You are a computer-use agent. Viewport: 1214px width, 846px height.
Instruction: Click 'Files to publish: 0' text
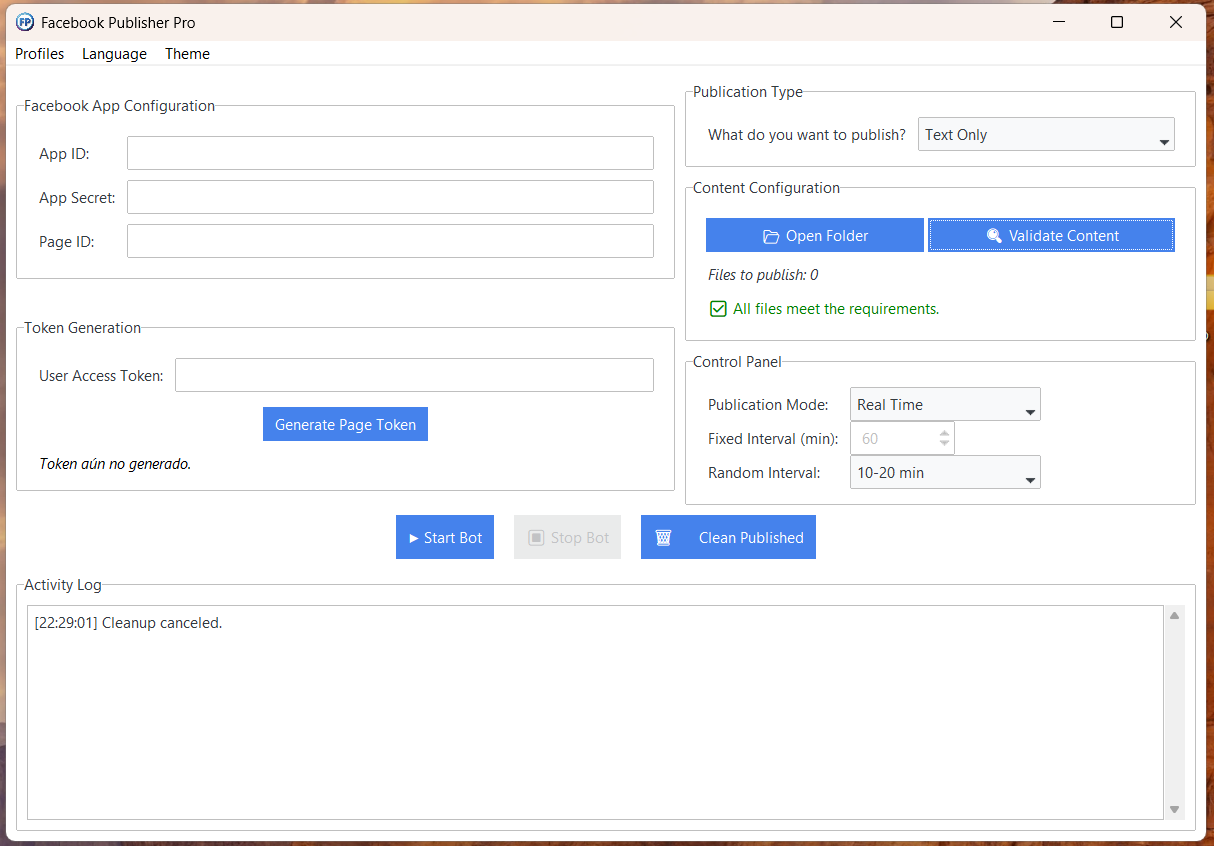[763, 275]
